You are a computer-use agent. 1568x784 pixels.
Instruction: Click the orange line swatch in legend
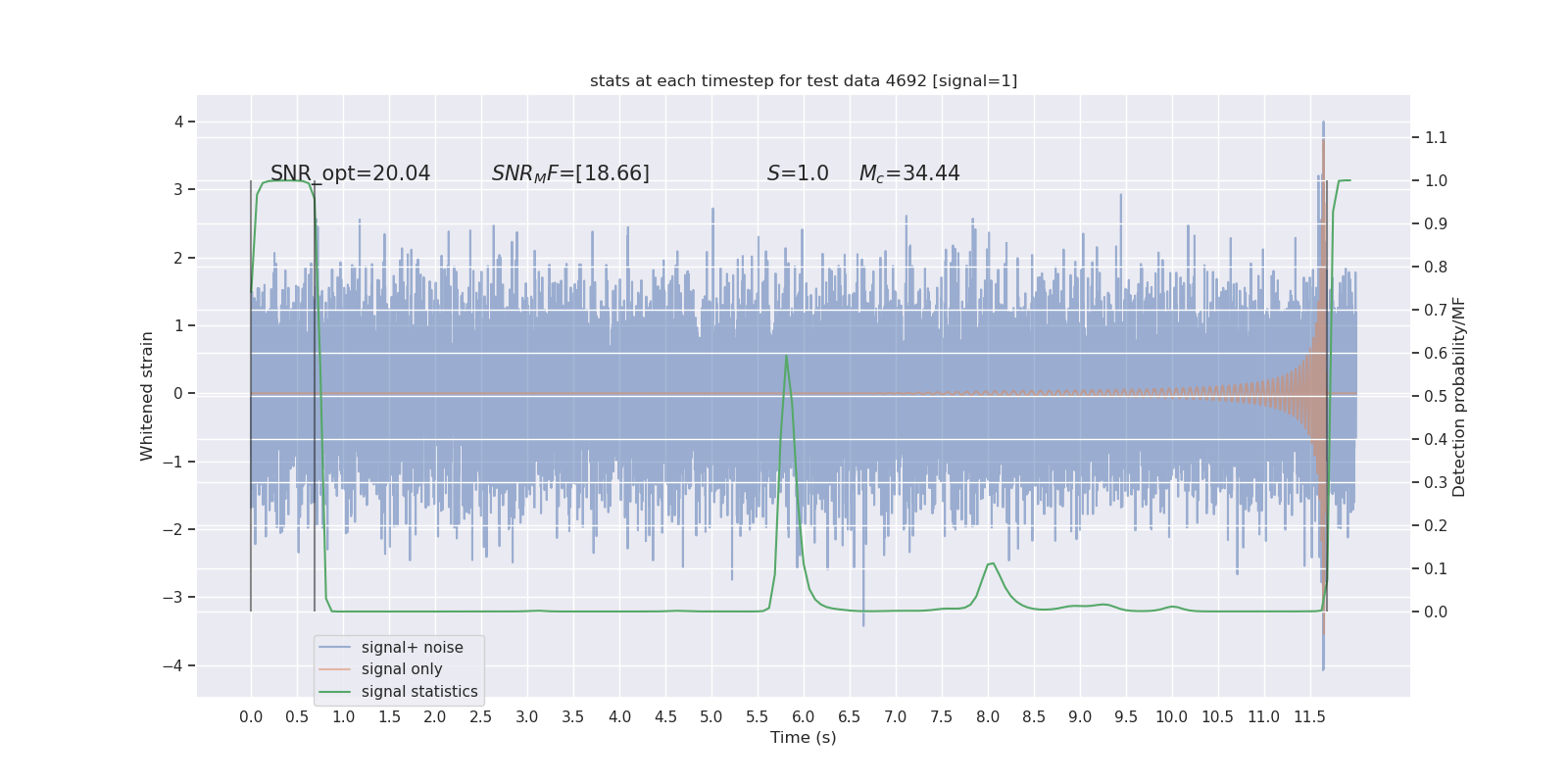(334, 669)
